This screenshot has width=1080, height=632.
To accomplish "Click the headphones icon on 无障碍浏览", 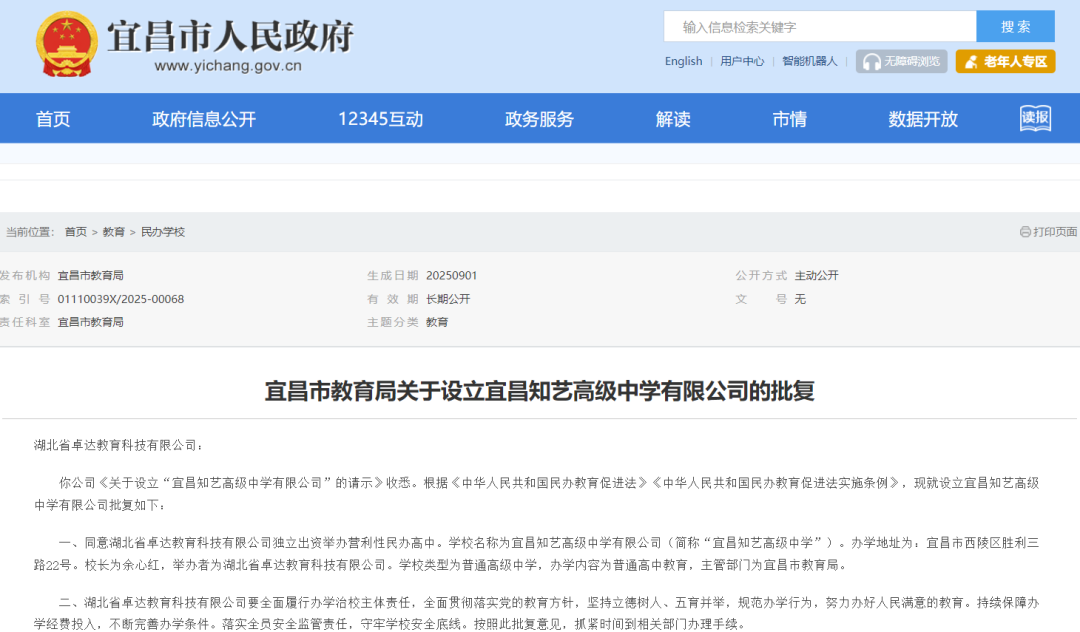I will coord(869,61).
